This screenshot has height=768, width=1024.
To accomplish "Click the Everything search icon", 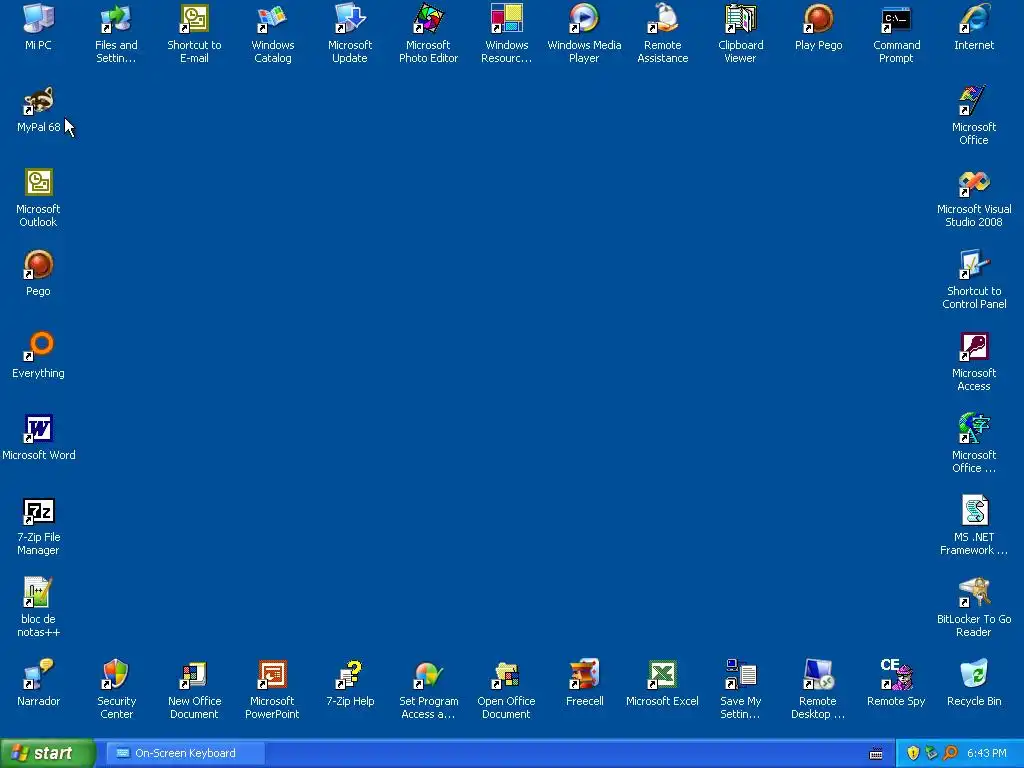I will point(39,347).
